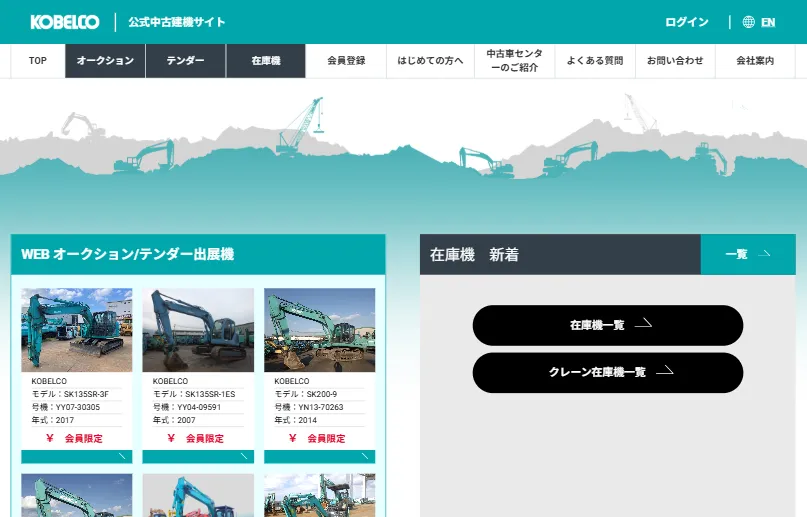Viewport: 807px width, 517px height.
Task: Open the SK200-9 excavator photo
Action: point(320,330)
